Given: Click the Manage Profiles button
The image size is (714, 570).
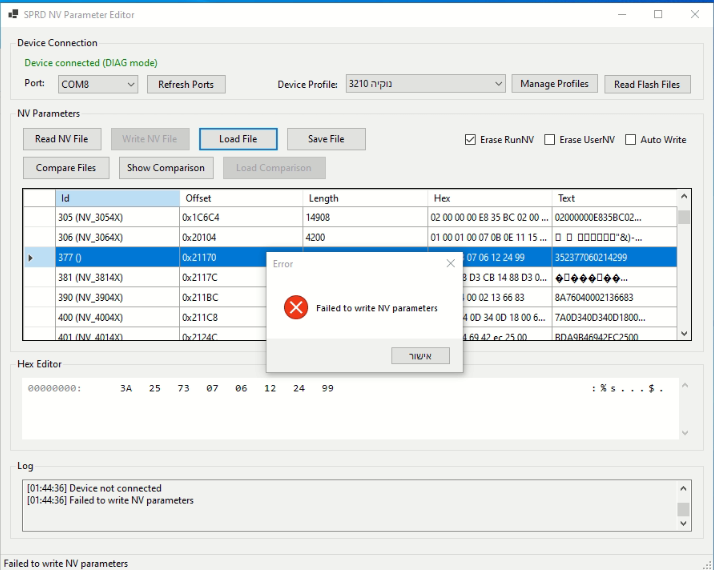Looking at the screenshot, I should pos(556,84).
